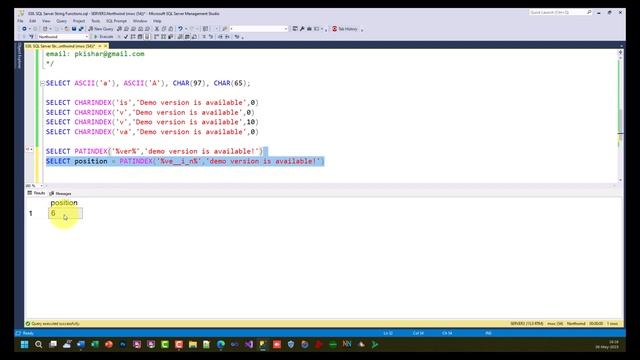640x360 pixels.
Task: Click the taskbar clock and date
Action: point(607,344)
